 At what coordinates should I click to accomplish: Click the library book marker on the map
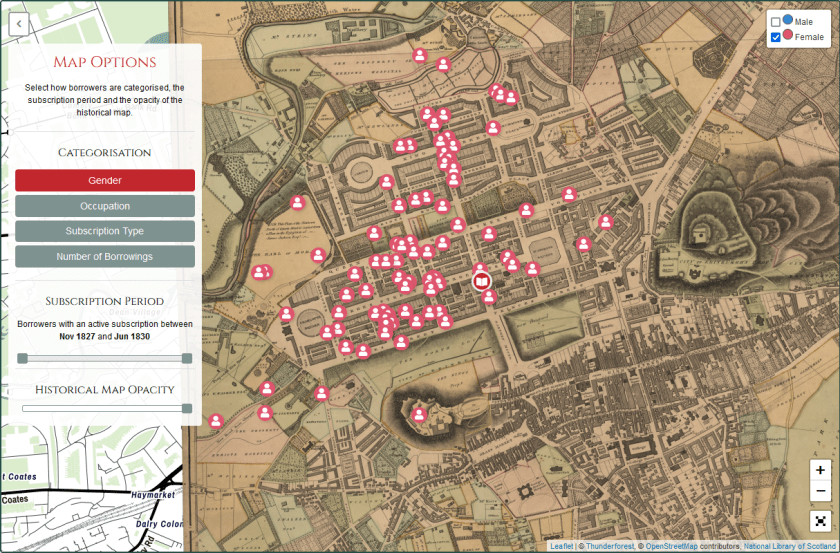(x=482, y=281)
